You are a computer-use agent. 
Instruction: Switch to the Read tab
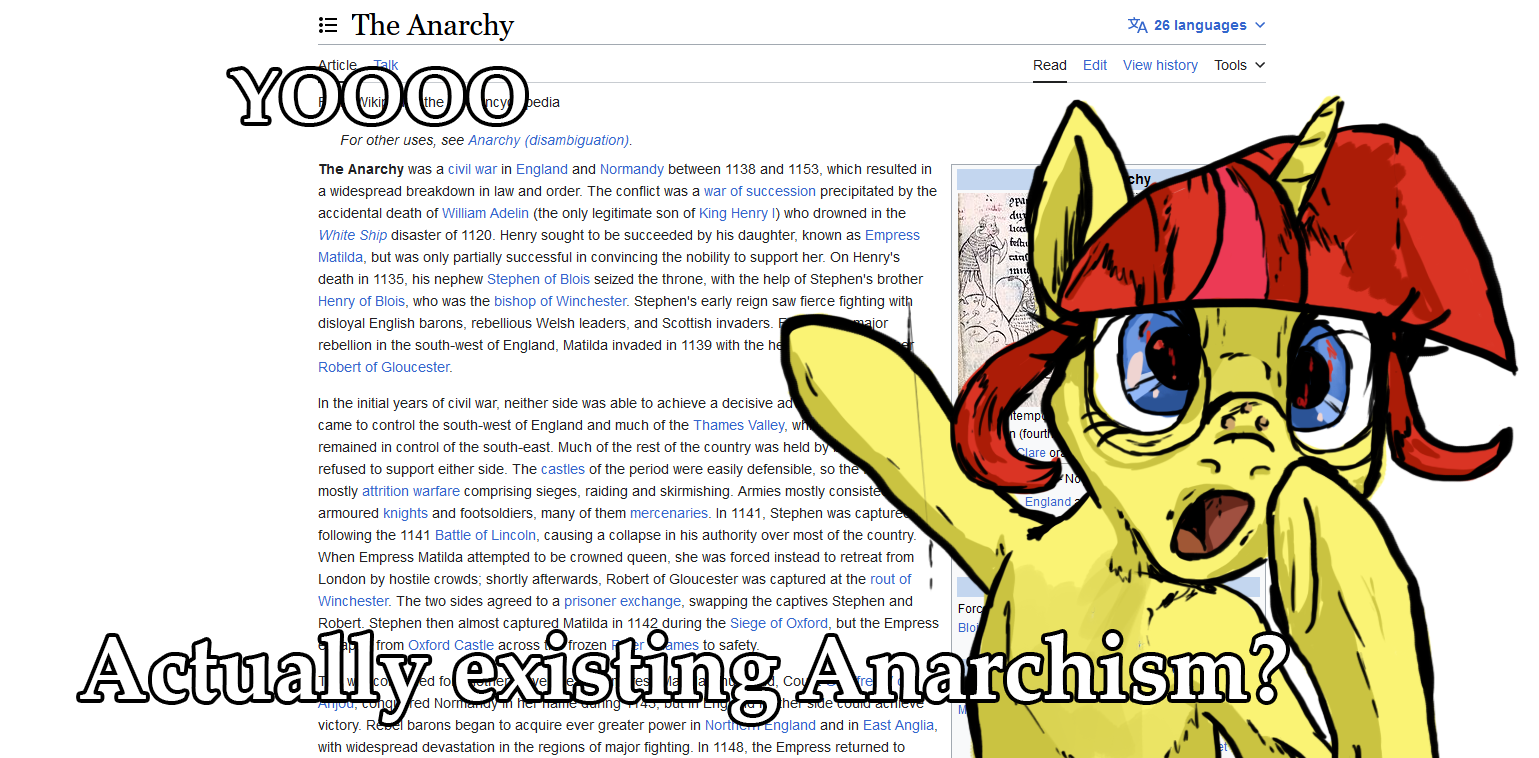coord(1050,65)
